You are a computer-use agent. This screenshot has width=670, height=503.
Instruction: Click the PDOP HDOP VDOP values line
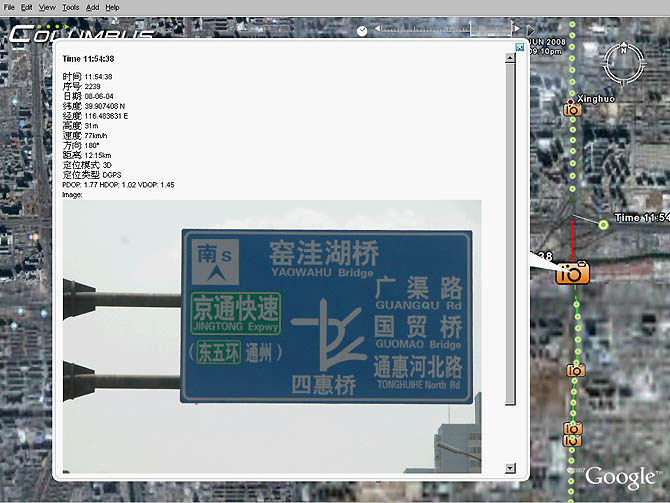(x=118, y=185)
